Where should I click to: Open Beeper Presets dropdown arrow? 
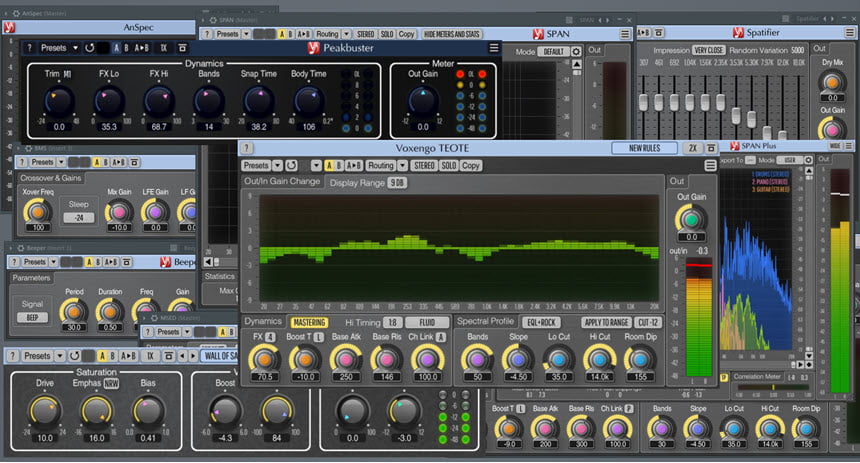coord(53,262)
